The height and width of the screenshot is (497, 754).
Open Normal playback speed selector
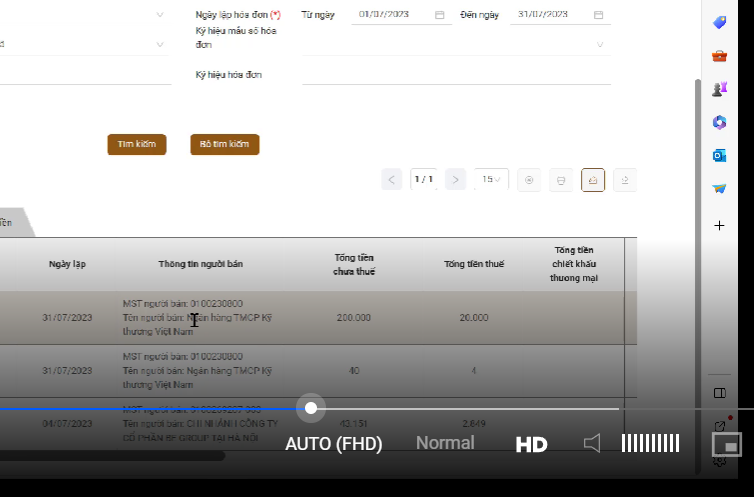click(x=445, y=443)
